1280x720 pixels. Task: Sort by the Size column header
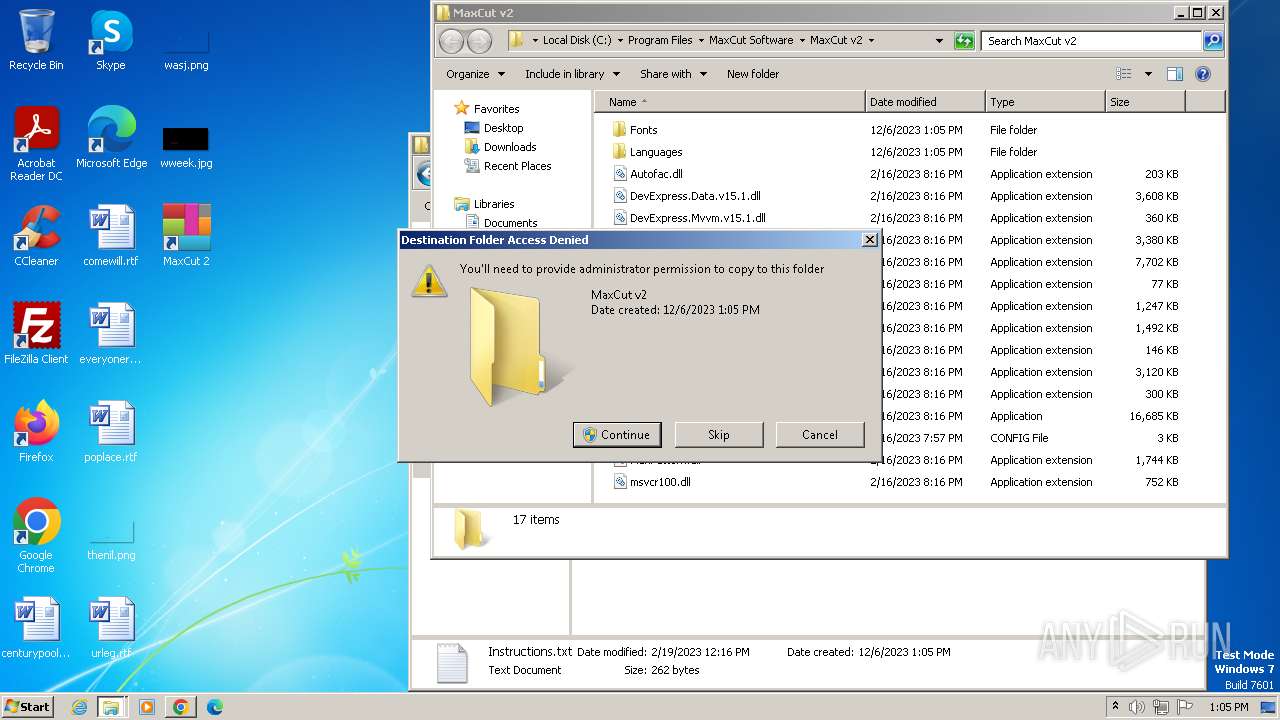[1145, 102]
